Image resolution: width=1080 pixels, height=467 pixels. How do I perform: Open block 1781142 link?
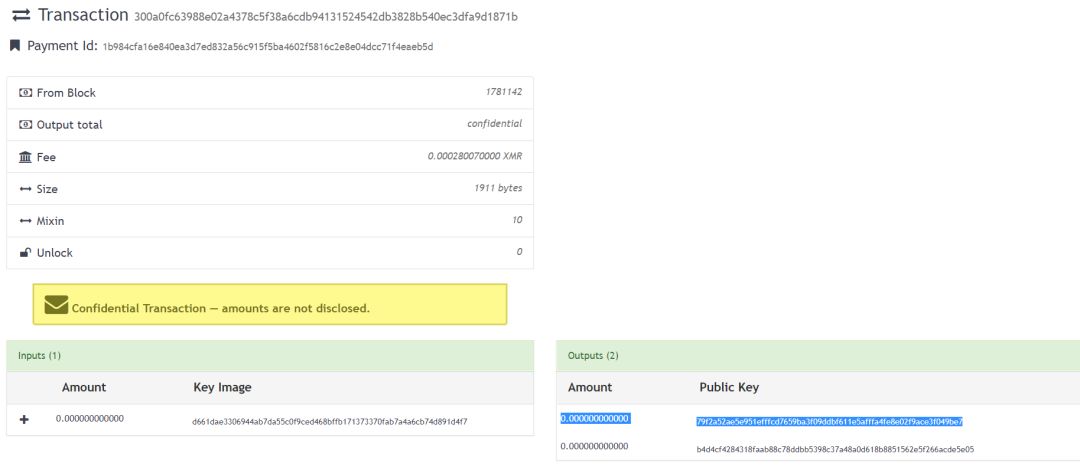tap(503, 92)
